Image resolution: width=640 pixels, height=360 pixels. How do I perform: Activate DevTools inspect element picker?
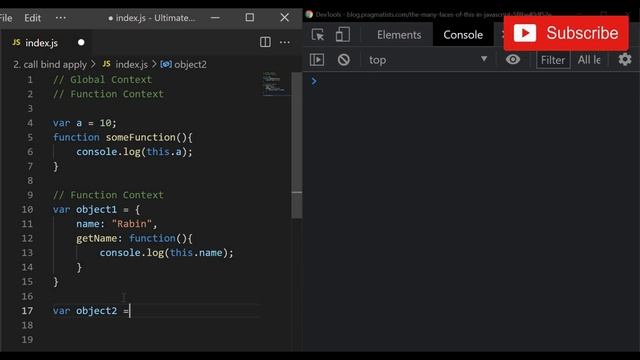click(318, 35)
